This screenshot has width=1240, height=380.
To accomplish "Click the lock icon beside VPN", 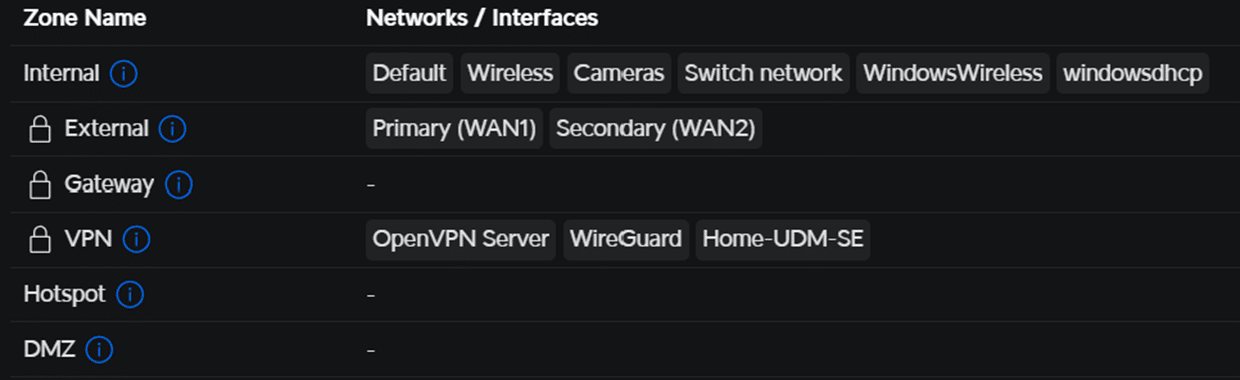I will click(40, 240).
